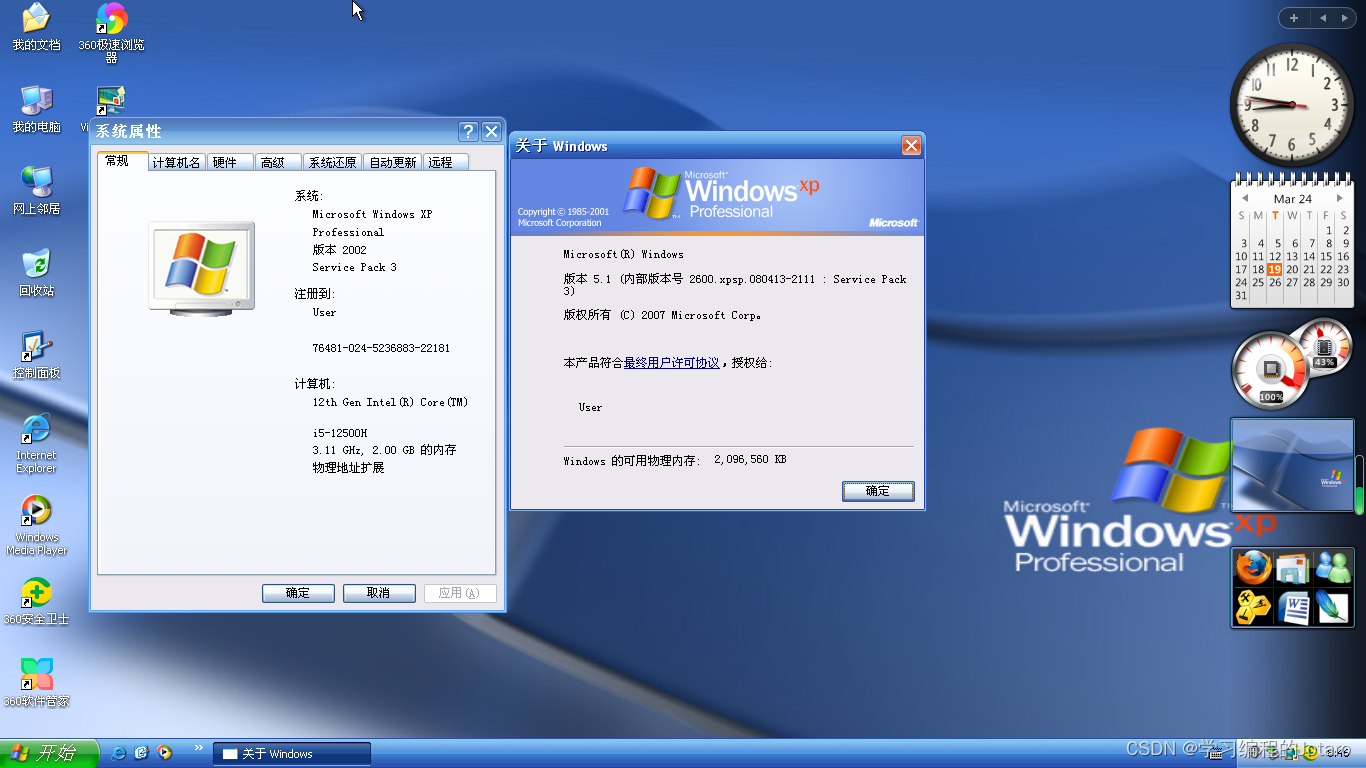
Task: Open the Messenger icon in launcher gadget
Action: coord(1332,567)
